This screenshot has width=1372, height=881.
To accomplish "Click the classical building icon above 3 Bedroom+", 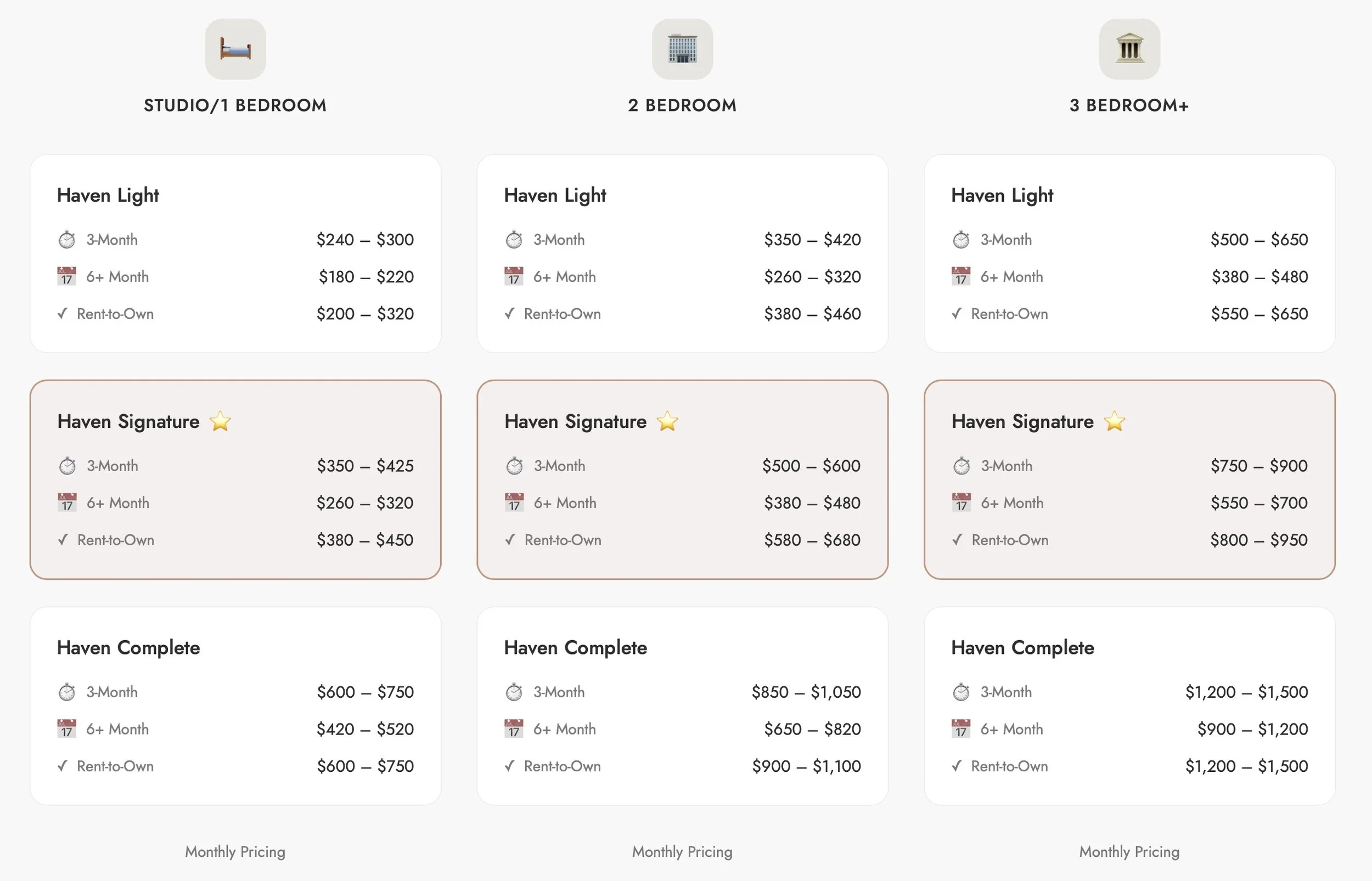I will click(1129, 49).
